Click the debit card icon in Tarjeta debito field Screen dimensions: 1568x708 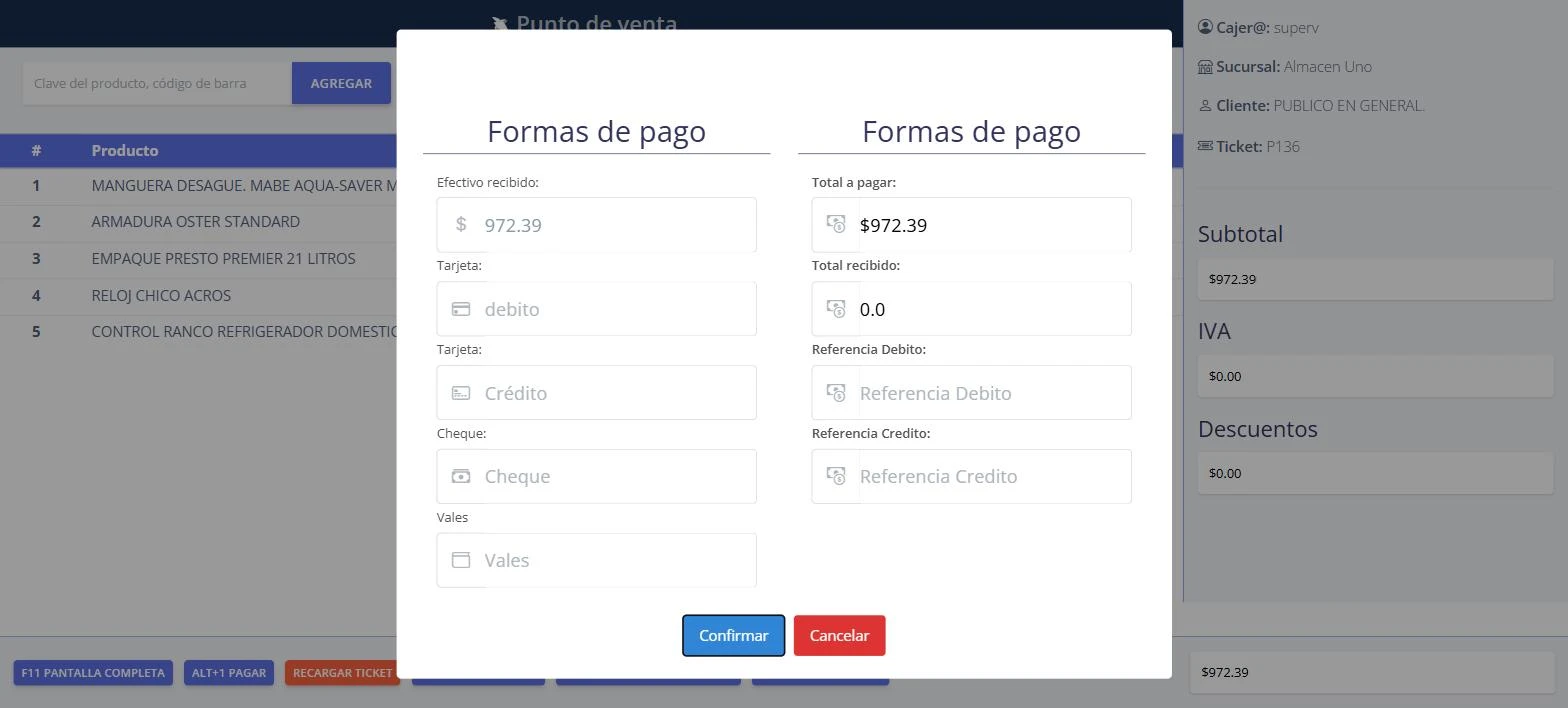461,309
